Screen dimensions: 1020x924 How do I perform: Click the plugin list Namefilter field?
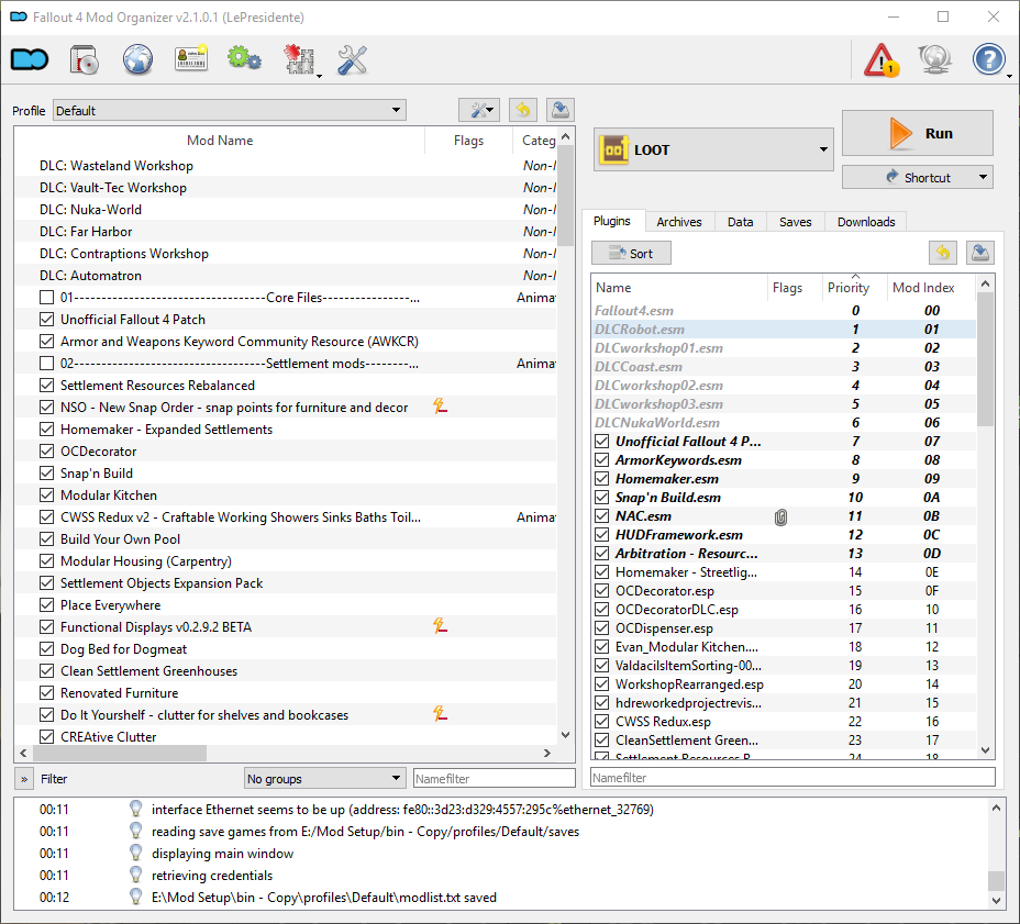point(792,778)
